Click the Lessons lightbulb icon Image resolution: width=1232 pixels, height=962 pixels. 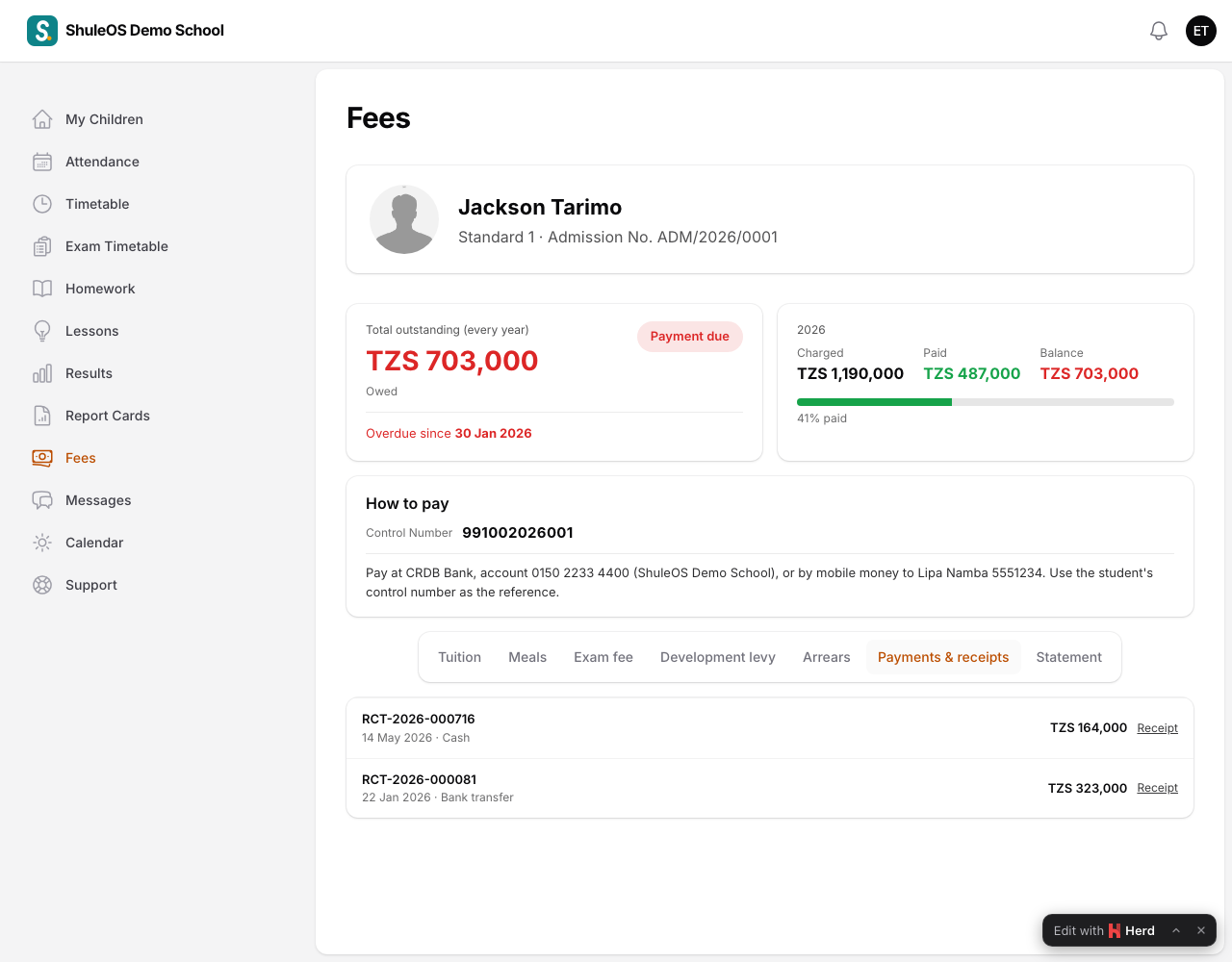pos(42,331)
